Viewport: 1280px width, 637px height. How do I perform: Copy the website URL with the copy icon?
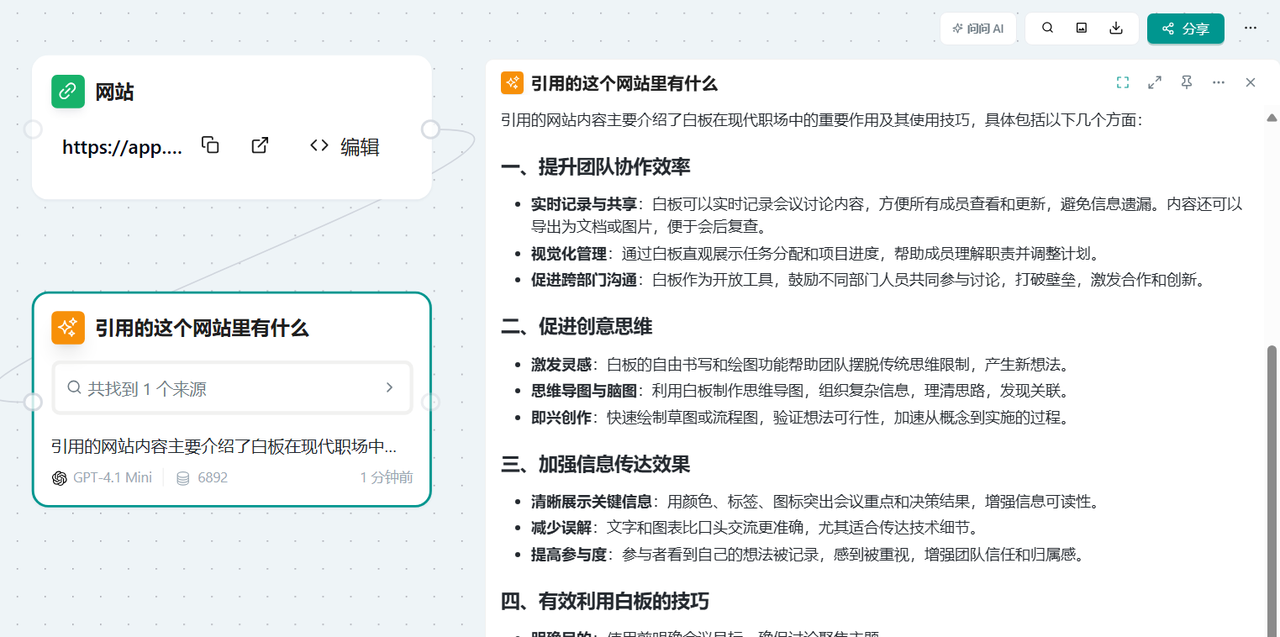(x=210, y=145)
